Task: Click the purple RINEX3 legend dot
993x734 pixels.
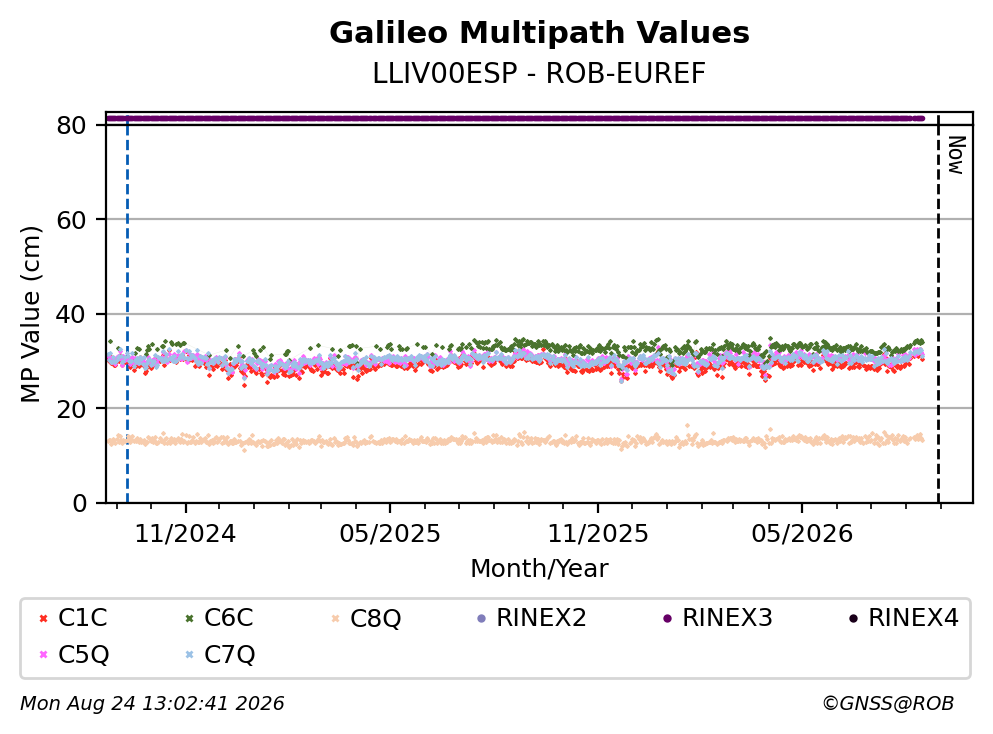Action: coord(667,618)
